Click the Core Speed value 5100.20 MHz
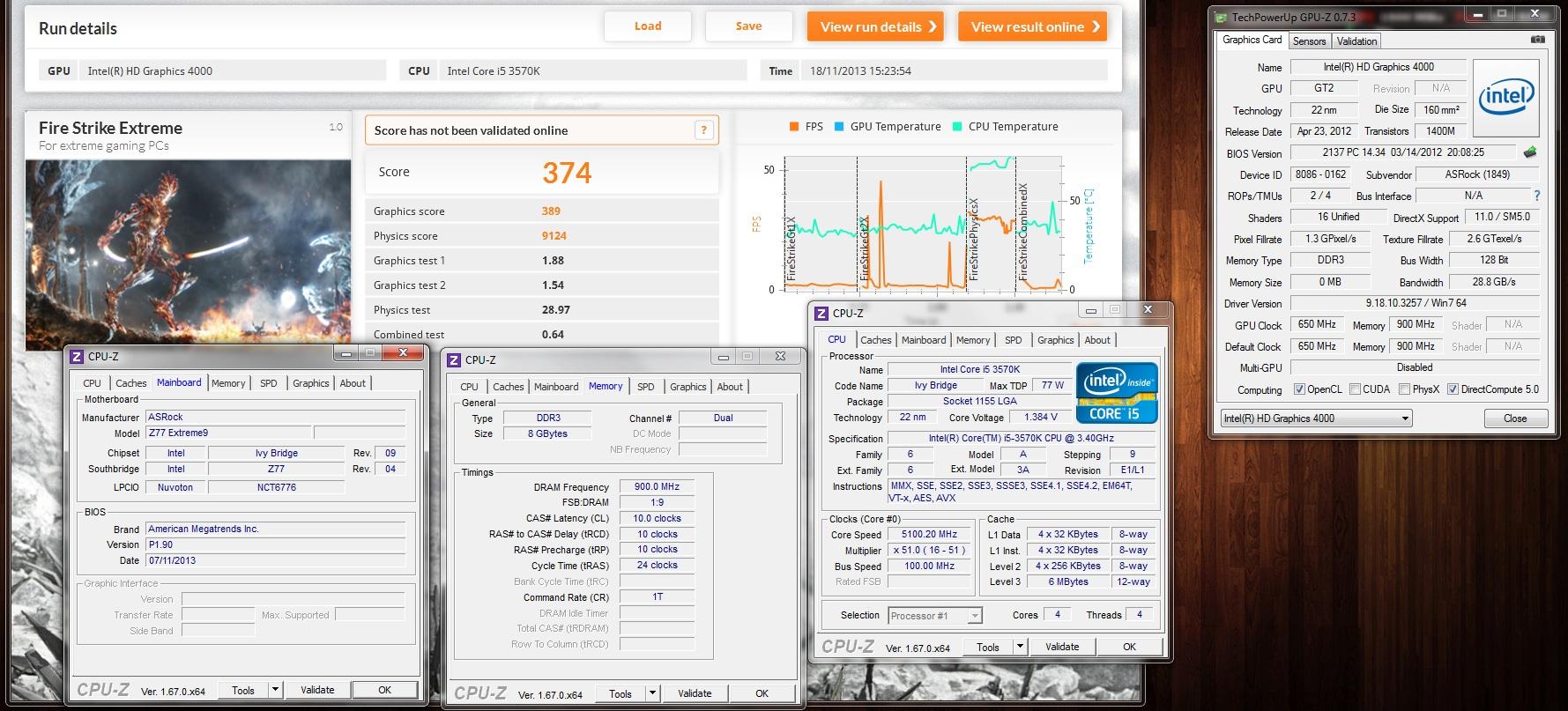This screenshot has height=711, width=1568. pyautogui.click(x=929, y=535)
